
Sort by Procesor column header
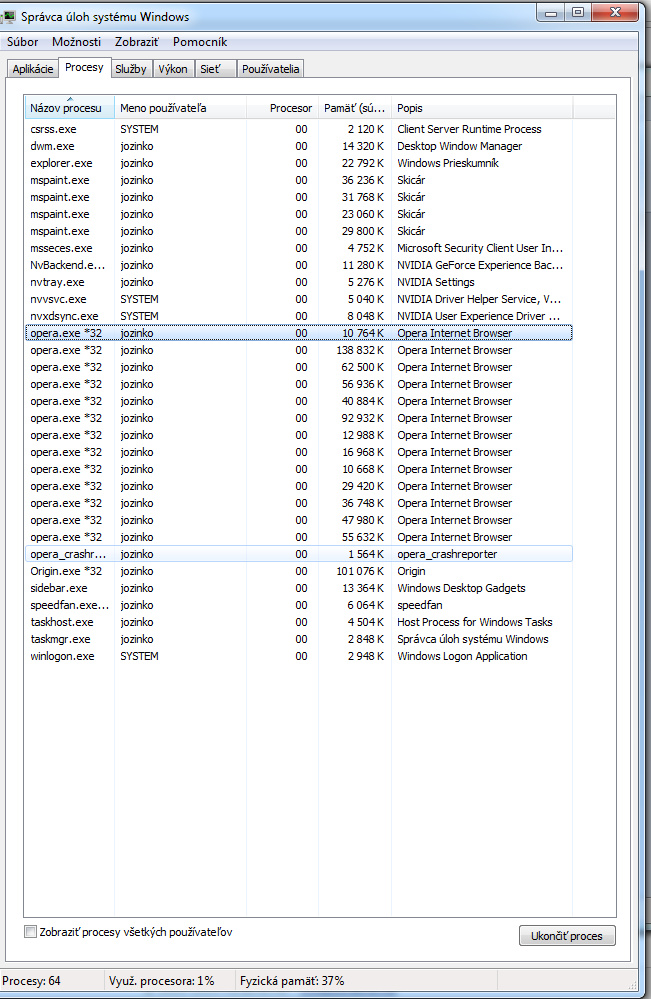click(x=282, y=108)
